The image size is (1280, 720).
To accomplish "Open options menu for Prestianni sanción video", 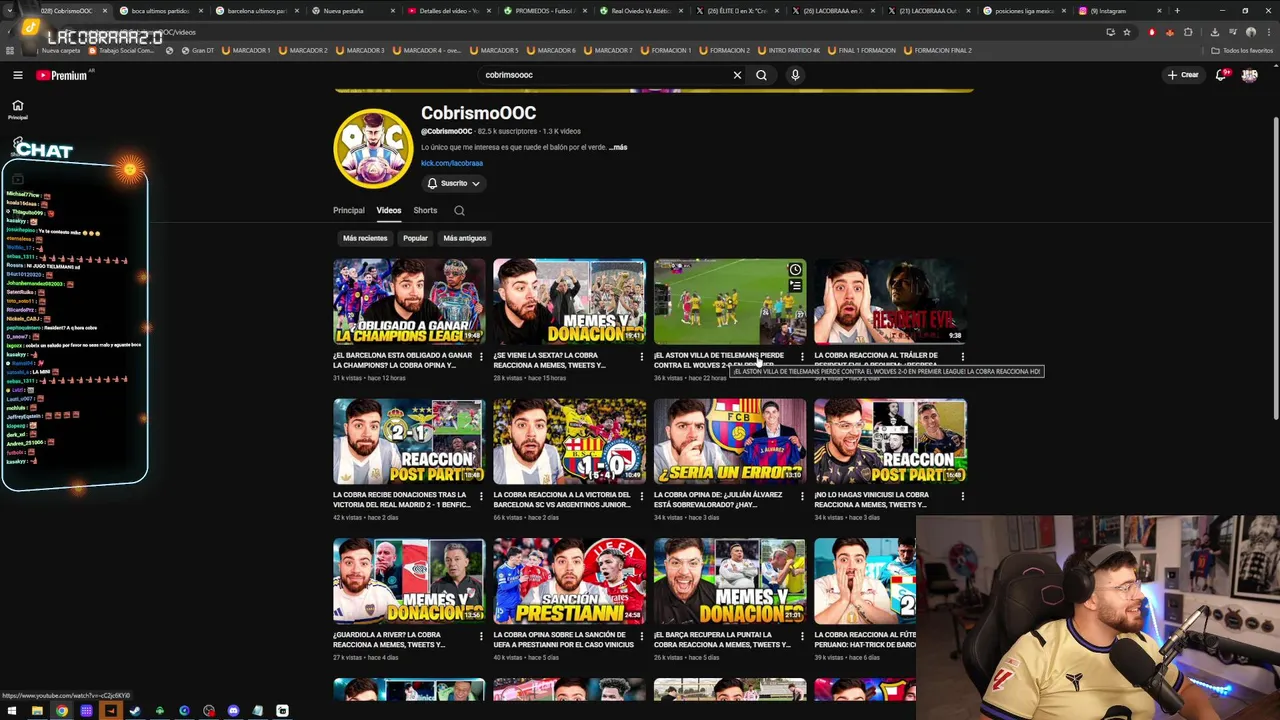I will pos(641,636).
